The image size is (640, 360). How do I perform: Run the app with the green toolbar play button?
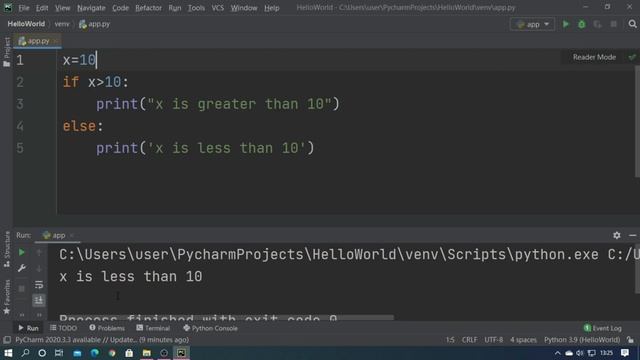566,24
